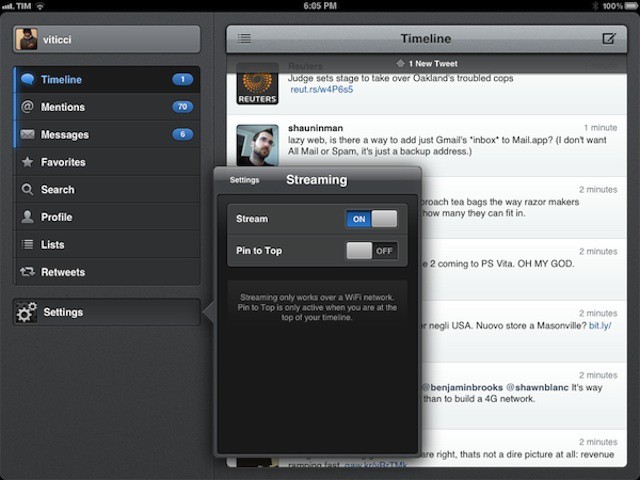This screenshot has width=640, height=480.
Task: Tap the battery indicator icon
Action: click(630, 6)
